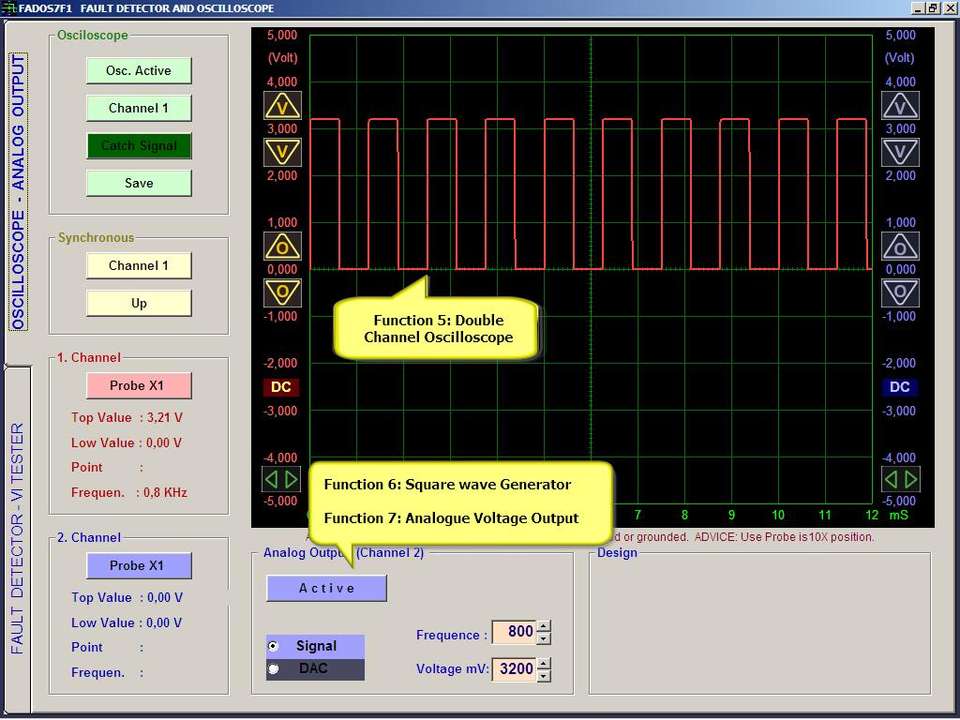
Task: Shift channel 1 offset with the up O triangle
Action: (282, 246)
